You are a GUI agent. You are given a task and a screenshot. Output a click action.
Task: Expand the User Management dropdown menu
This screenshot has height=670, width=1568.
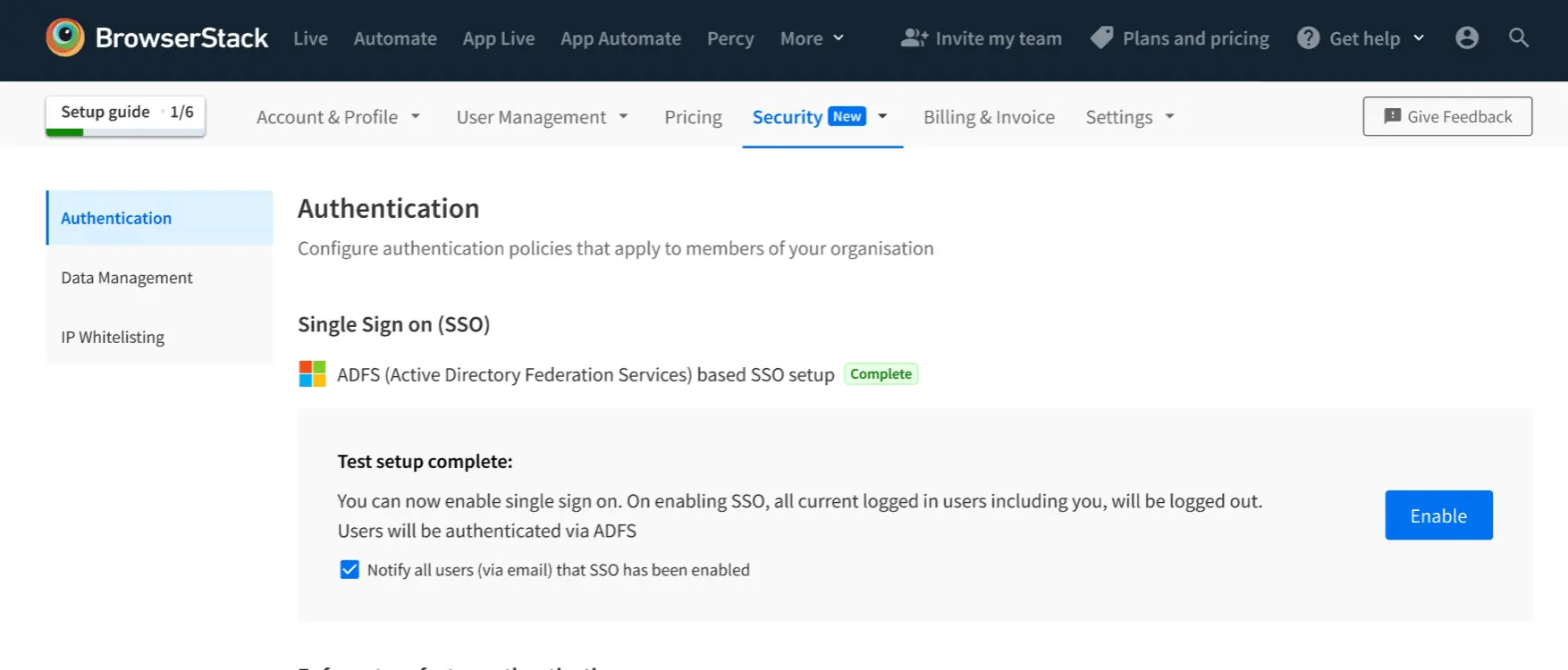pyautogui.click(x=542, y=117)
